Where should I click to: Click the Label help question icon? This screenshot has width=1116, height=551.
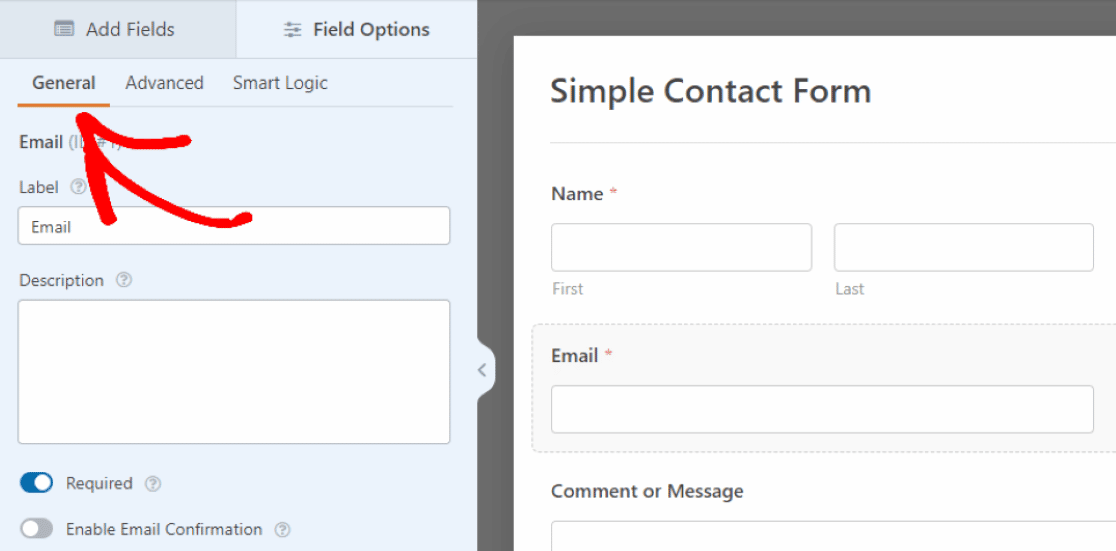78,187
